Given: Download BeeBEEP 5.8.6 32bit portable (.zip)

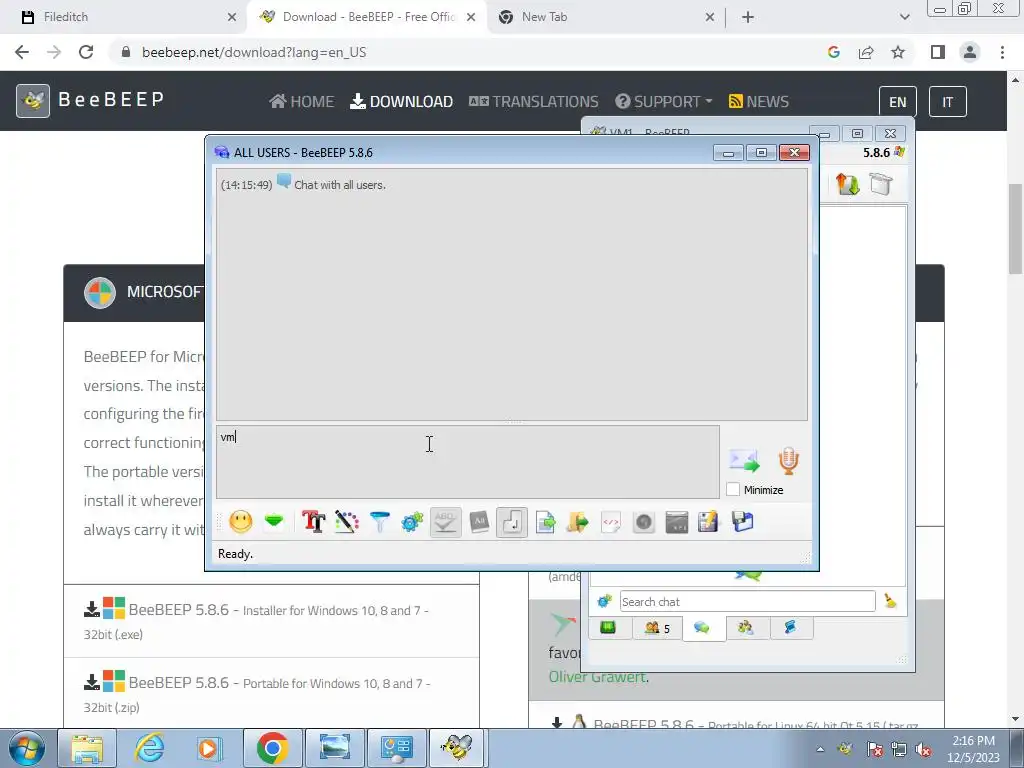Looking at the screenshot, I should tap(257, 694).
